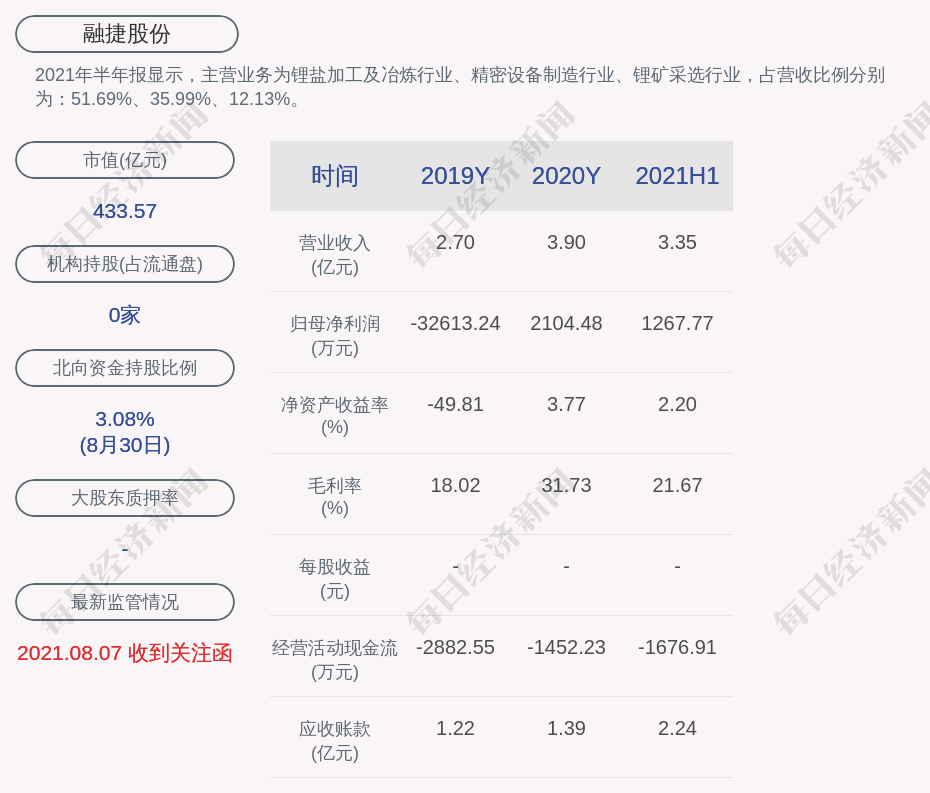The width and height of the screenshot is (930, 793).
Task: Select the 最新监管情况 label
Action: [125, 602]
